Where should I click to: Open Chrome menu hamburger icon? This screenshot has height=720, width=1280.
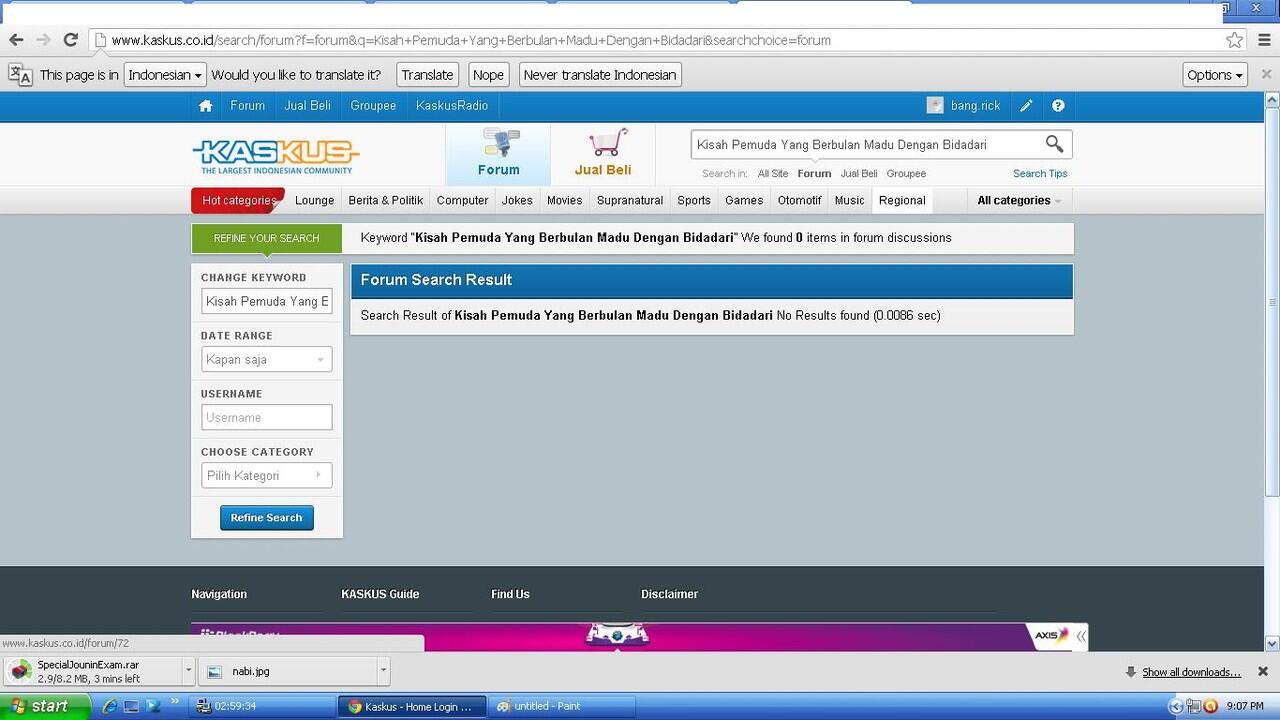tap(1265, 40)
